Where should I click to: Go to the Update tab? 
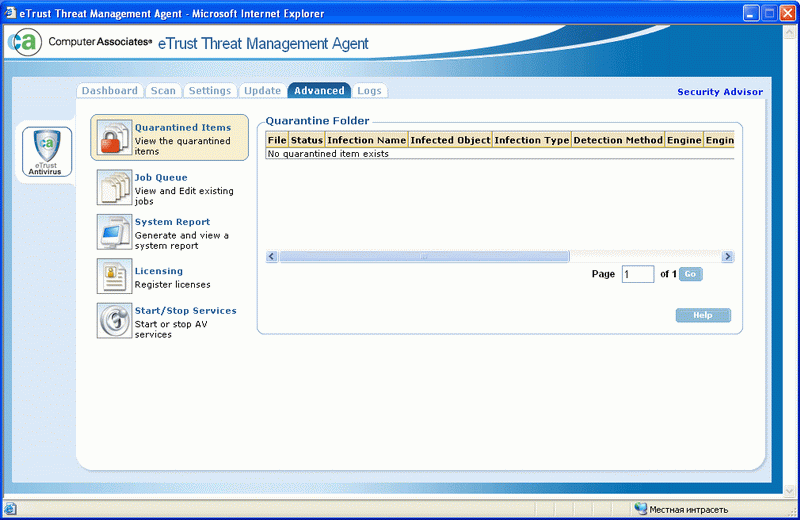(262, 90)
